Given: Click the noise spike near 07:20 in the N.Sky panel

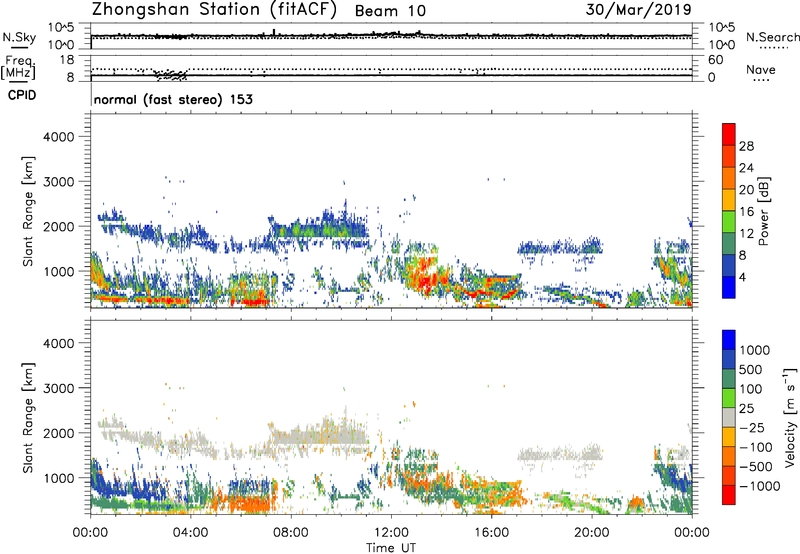Looking at the screenshot, I should (274, 32).
